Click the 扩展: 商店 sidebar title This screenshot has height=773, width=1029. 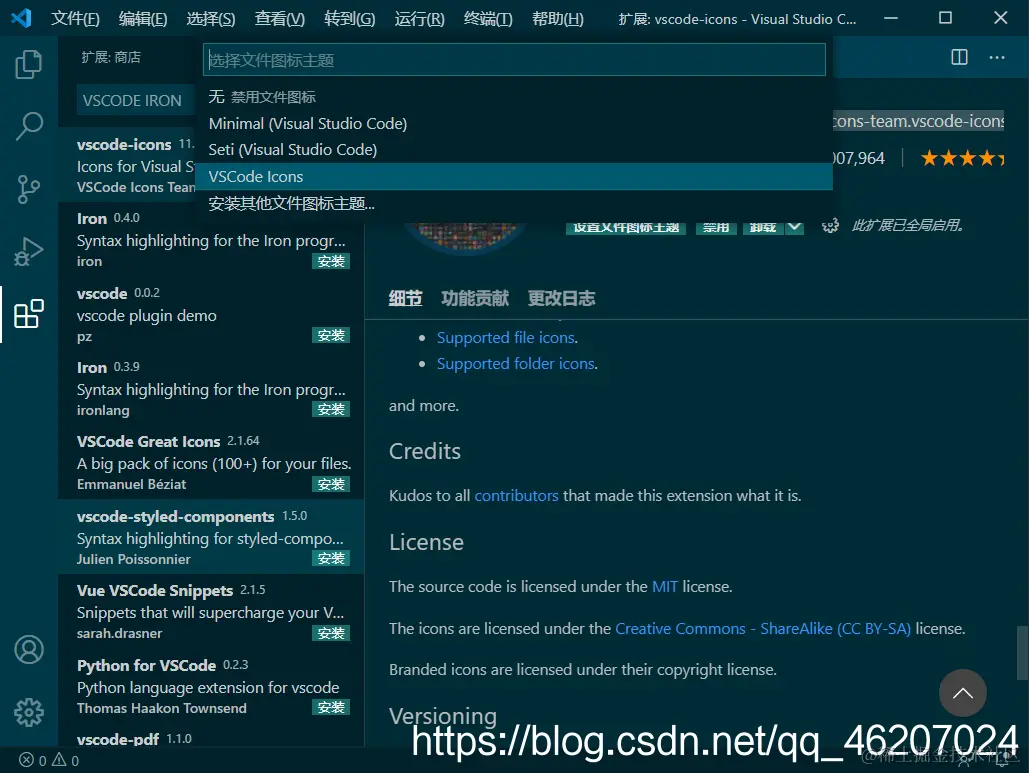[111, 57]
